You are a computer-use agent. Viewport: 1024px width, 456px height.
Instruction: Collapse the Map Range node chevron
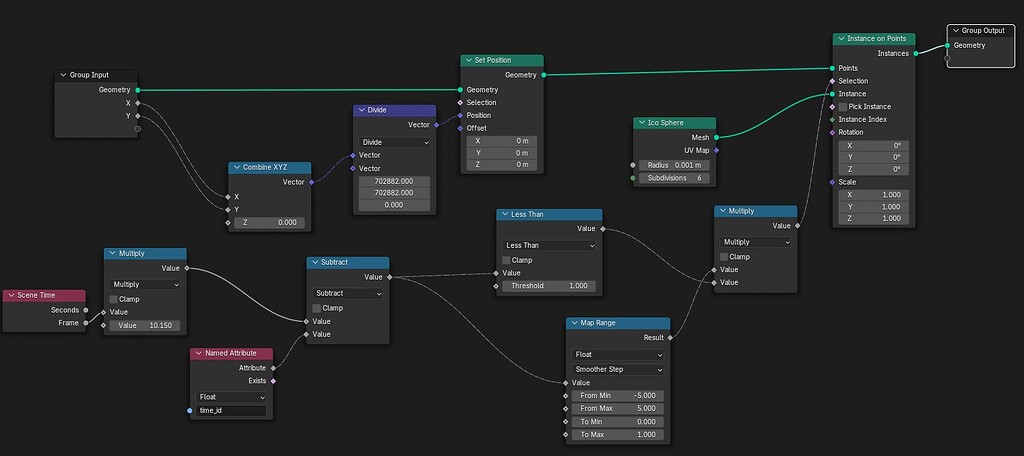coord(574,323)
